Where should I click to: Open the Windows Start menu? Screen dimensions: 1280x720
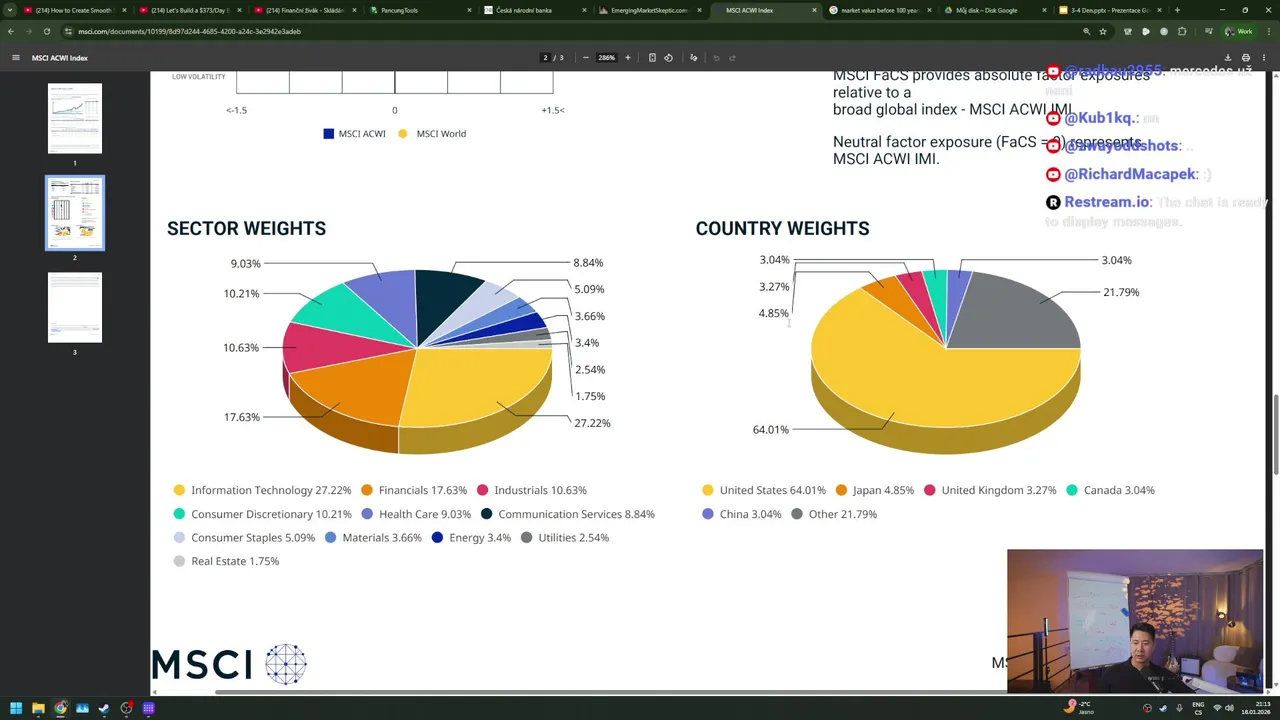(x=16, y=708)
